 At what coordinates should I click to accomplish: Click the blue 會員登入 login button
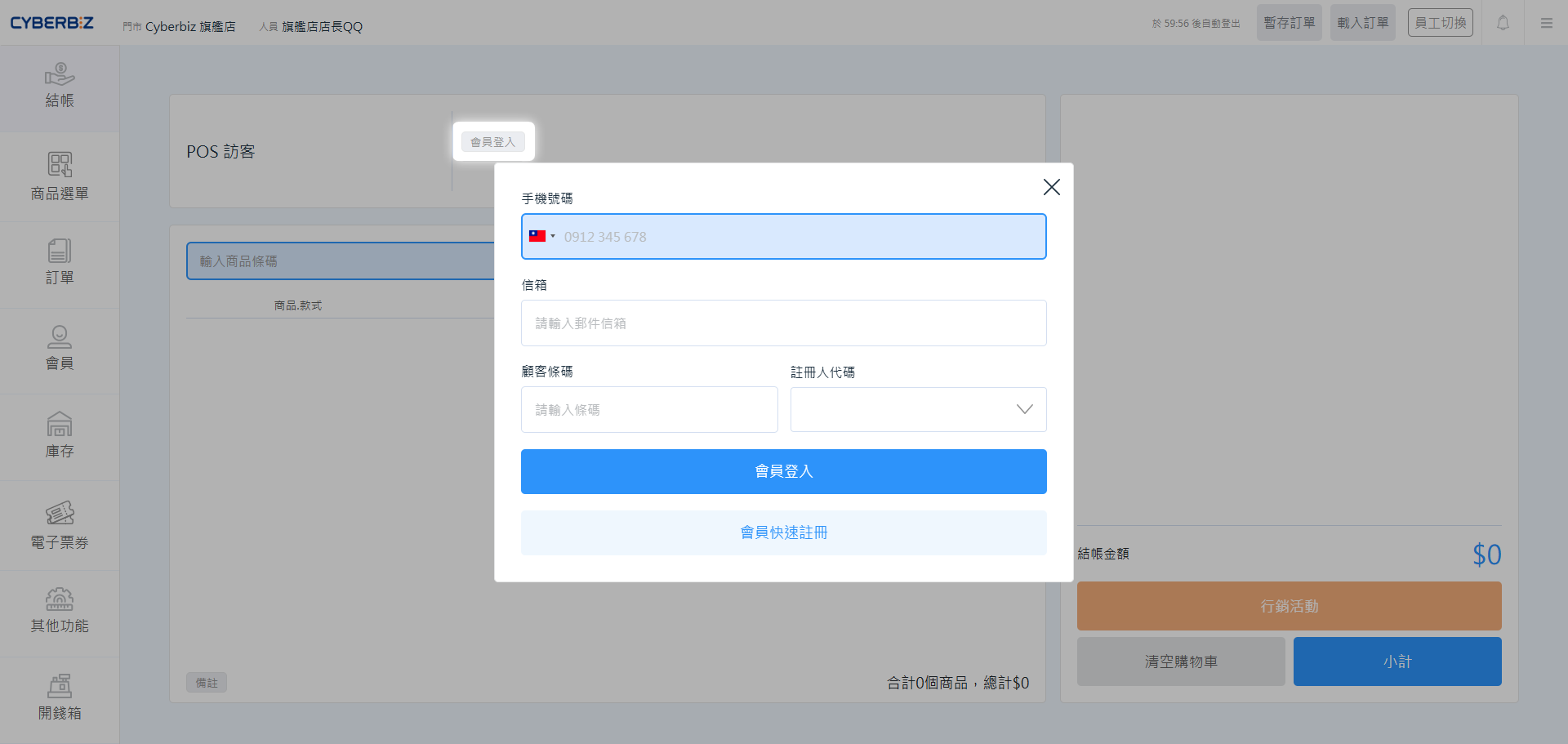click(783, 471)
